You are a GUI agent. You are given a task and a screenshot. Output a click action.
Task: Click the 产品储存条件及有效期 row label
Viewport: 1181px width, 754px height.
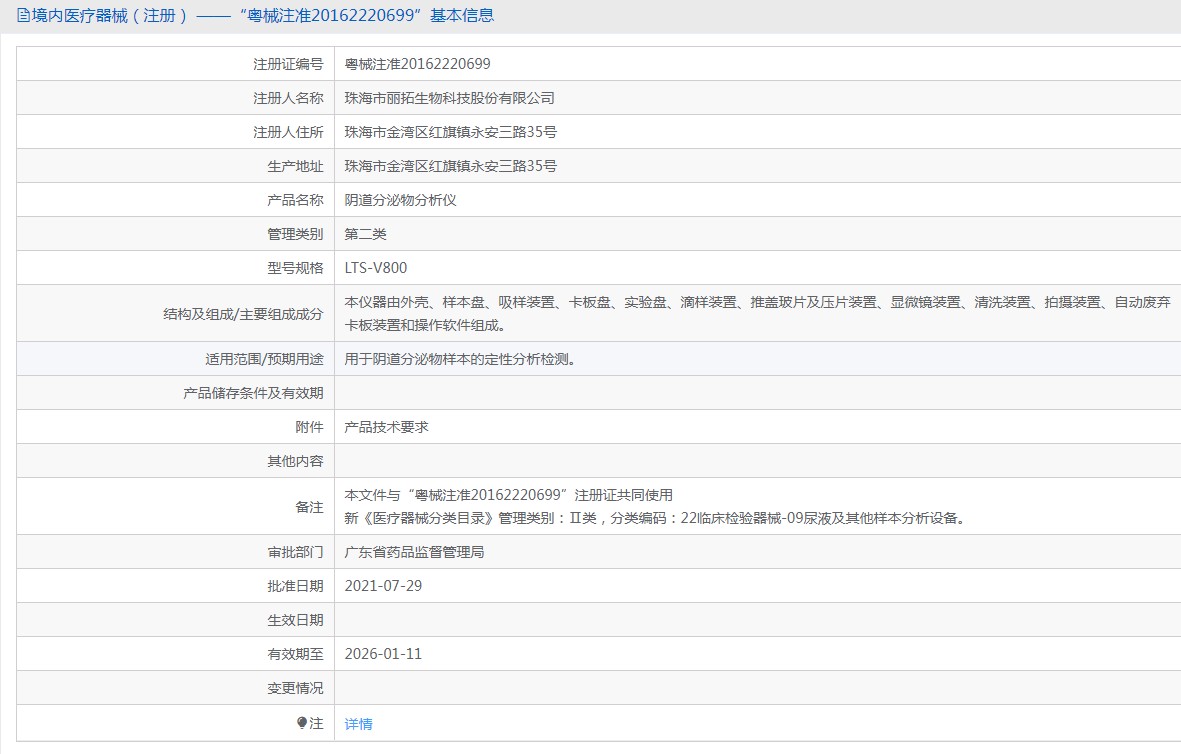[x=253, y=393]
